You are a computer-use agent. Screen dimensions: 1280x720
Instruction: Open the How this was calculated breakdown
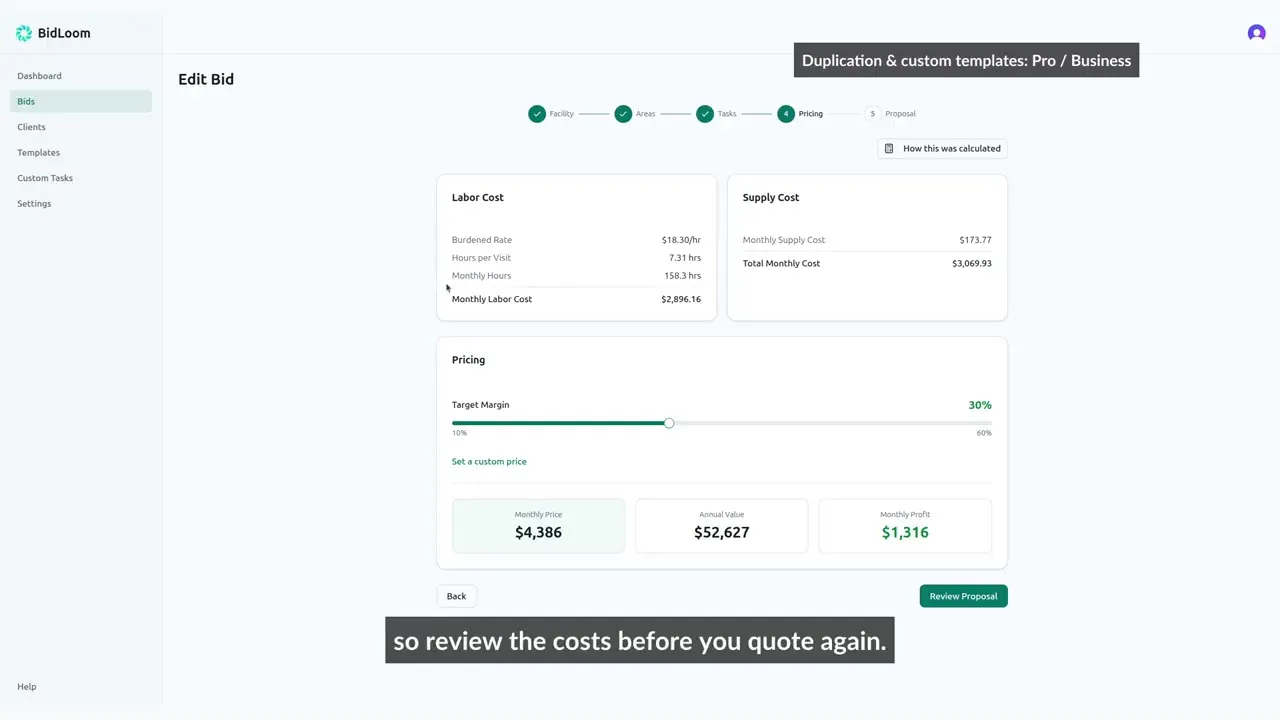(942, 149)
